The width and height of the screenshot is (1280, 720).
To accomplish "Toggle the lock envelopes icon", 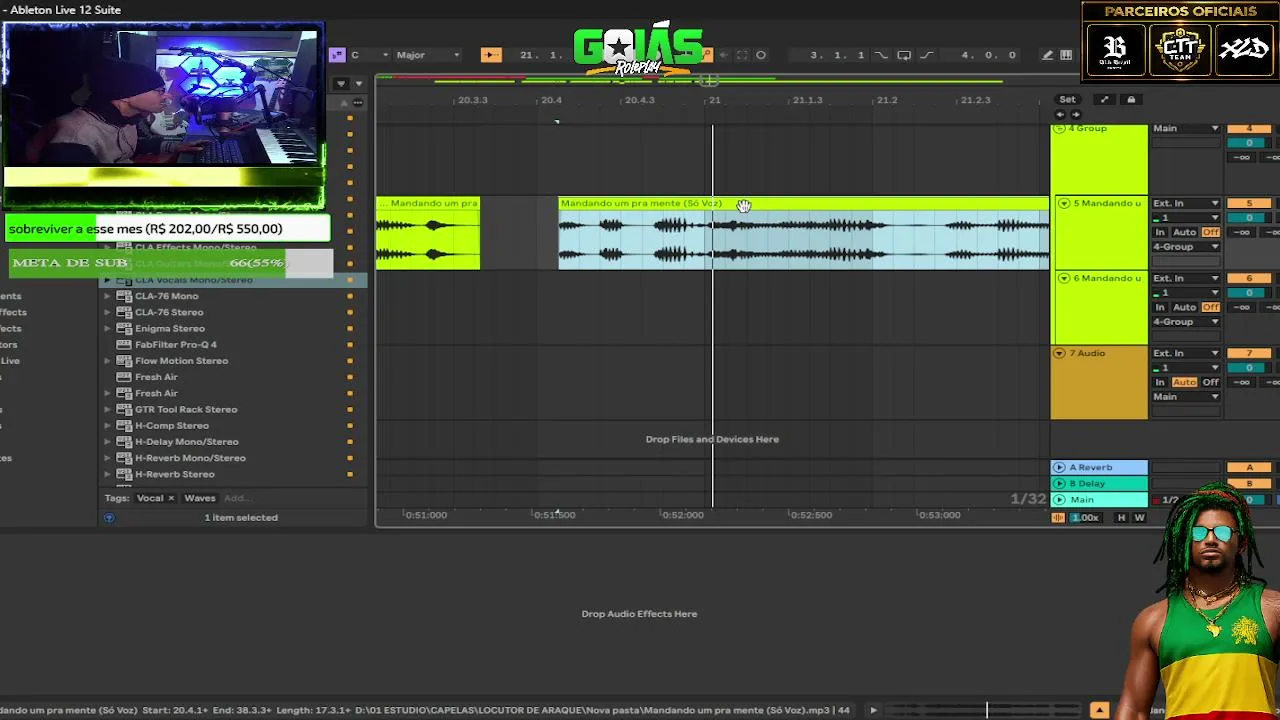I will point(1131,99).
